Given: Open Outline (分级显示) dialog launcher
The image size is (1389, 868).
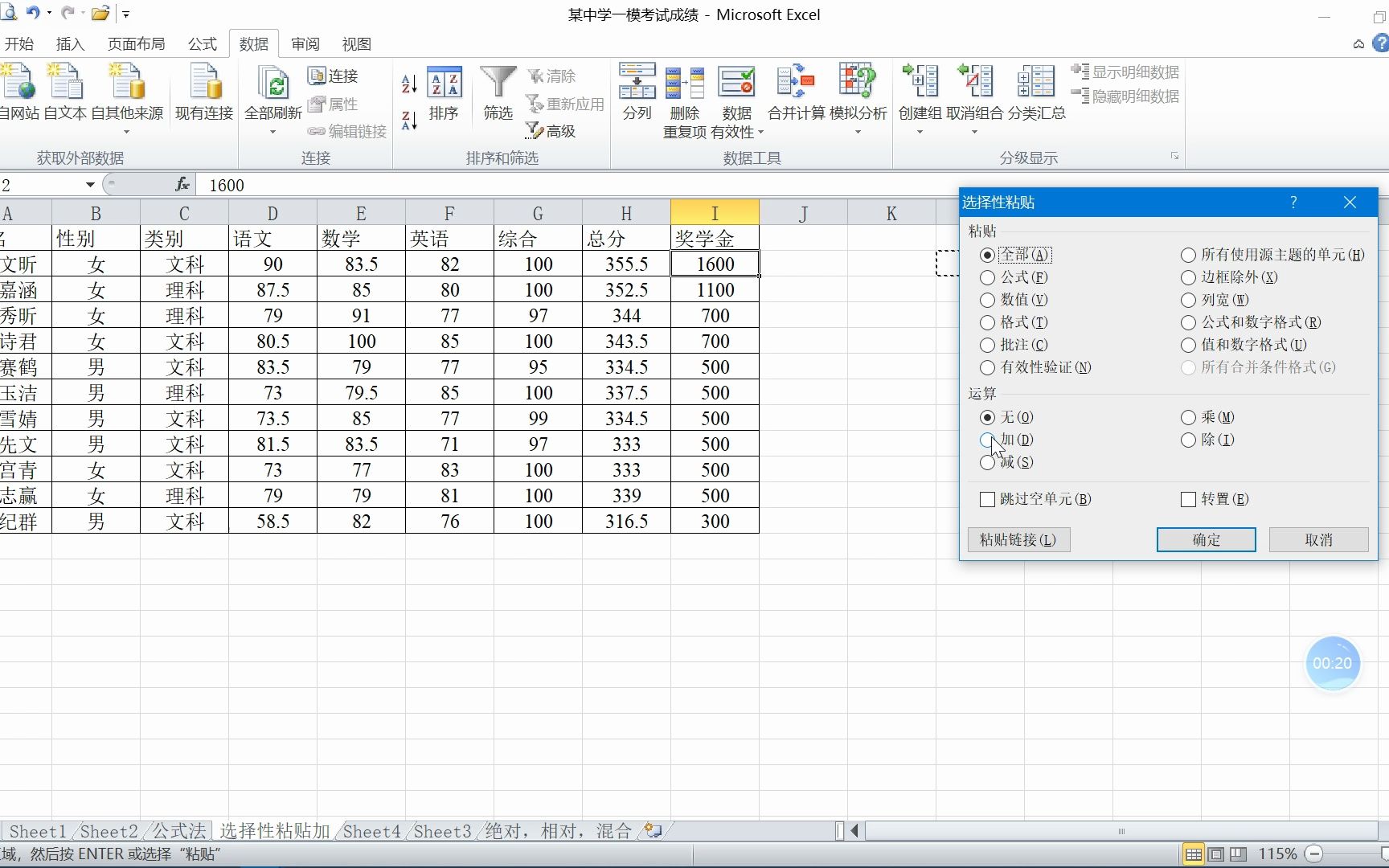Looking at the screenshot, I should click(1174, 156).
